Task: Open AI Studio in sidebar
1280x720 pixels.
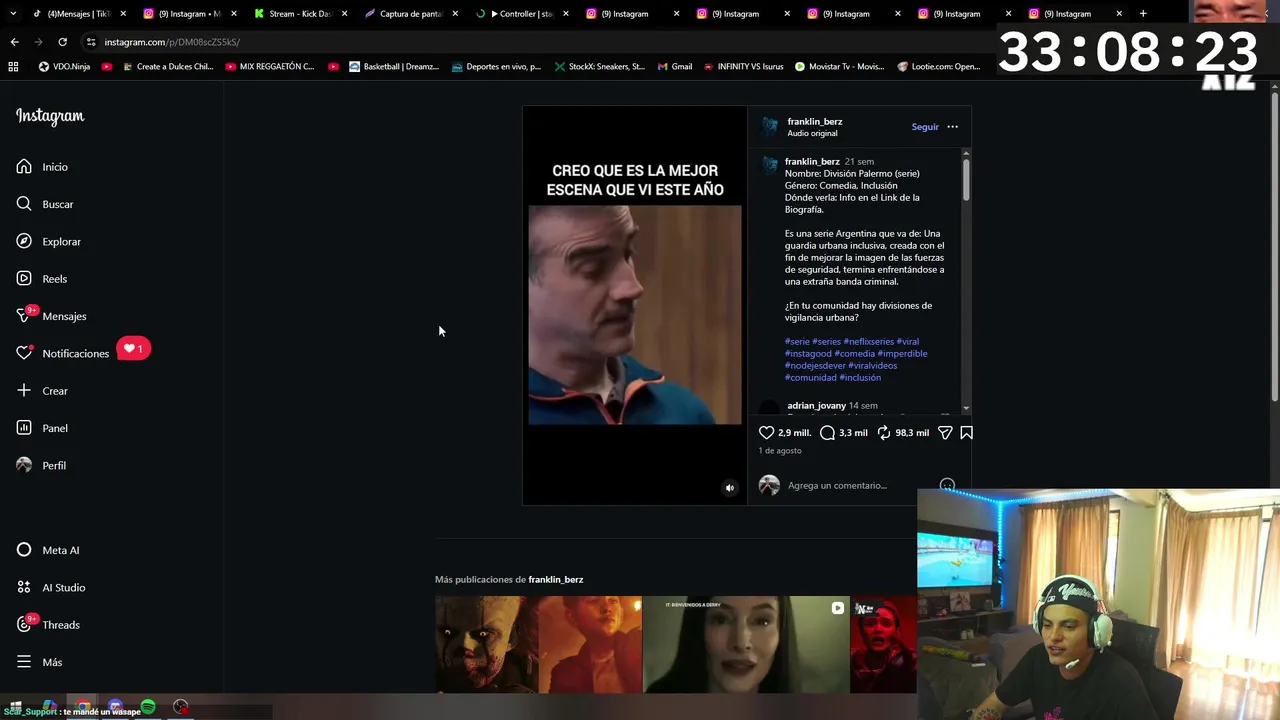Action: [51, 587]
